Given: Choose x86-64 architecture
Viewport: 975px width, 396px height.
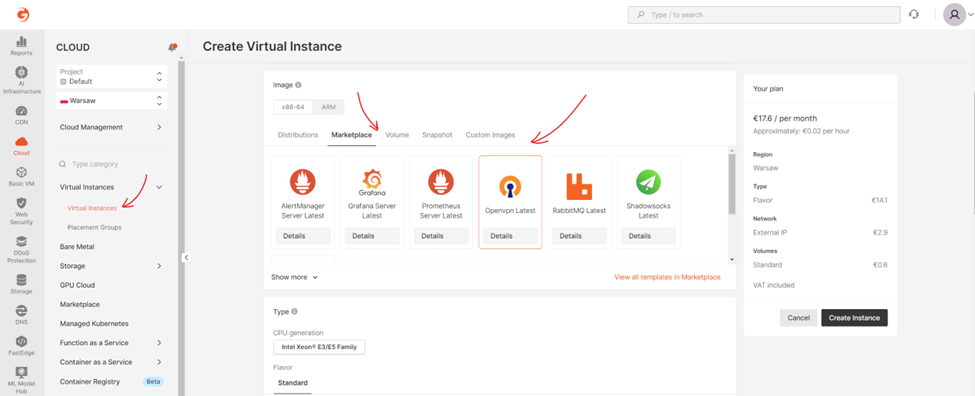Looking at the screenshot, I should point(293,107).
